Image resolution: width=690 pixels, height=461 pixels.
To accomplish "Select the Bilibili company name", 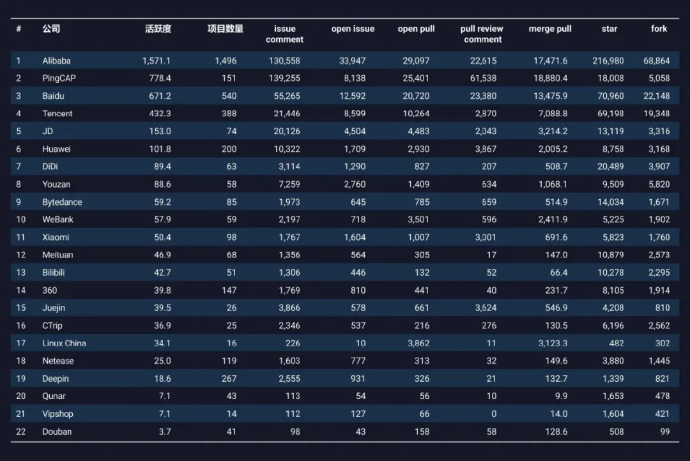I will click(53, 273).
